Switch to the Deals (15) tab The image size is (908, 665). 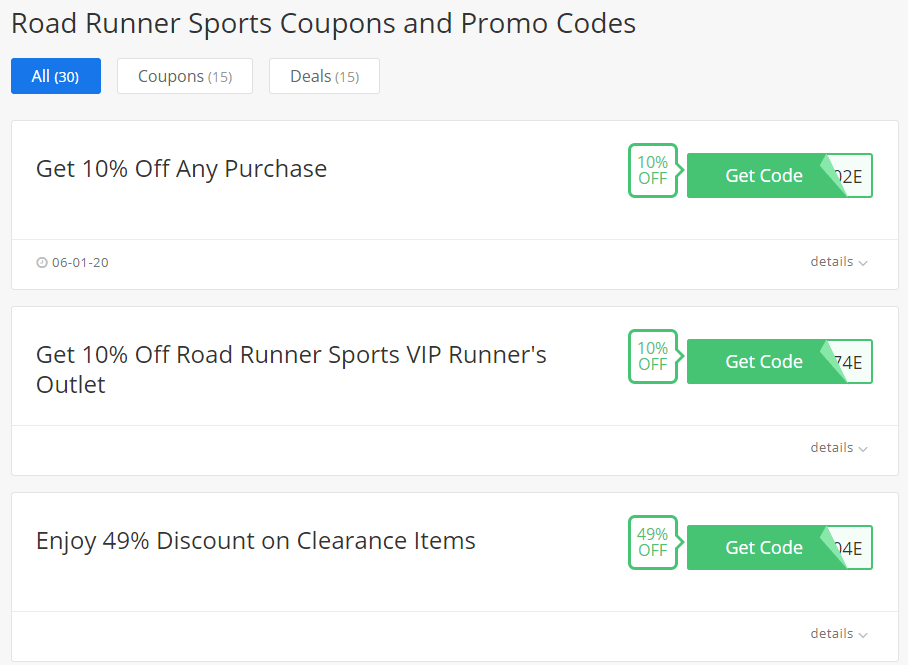(324, 76)
